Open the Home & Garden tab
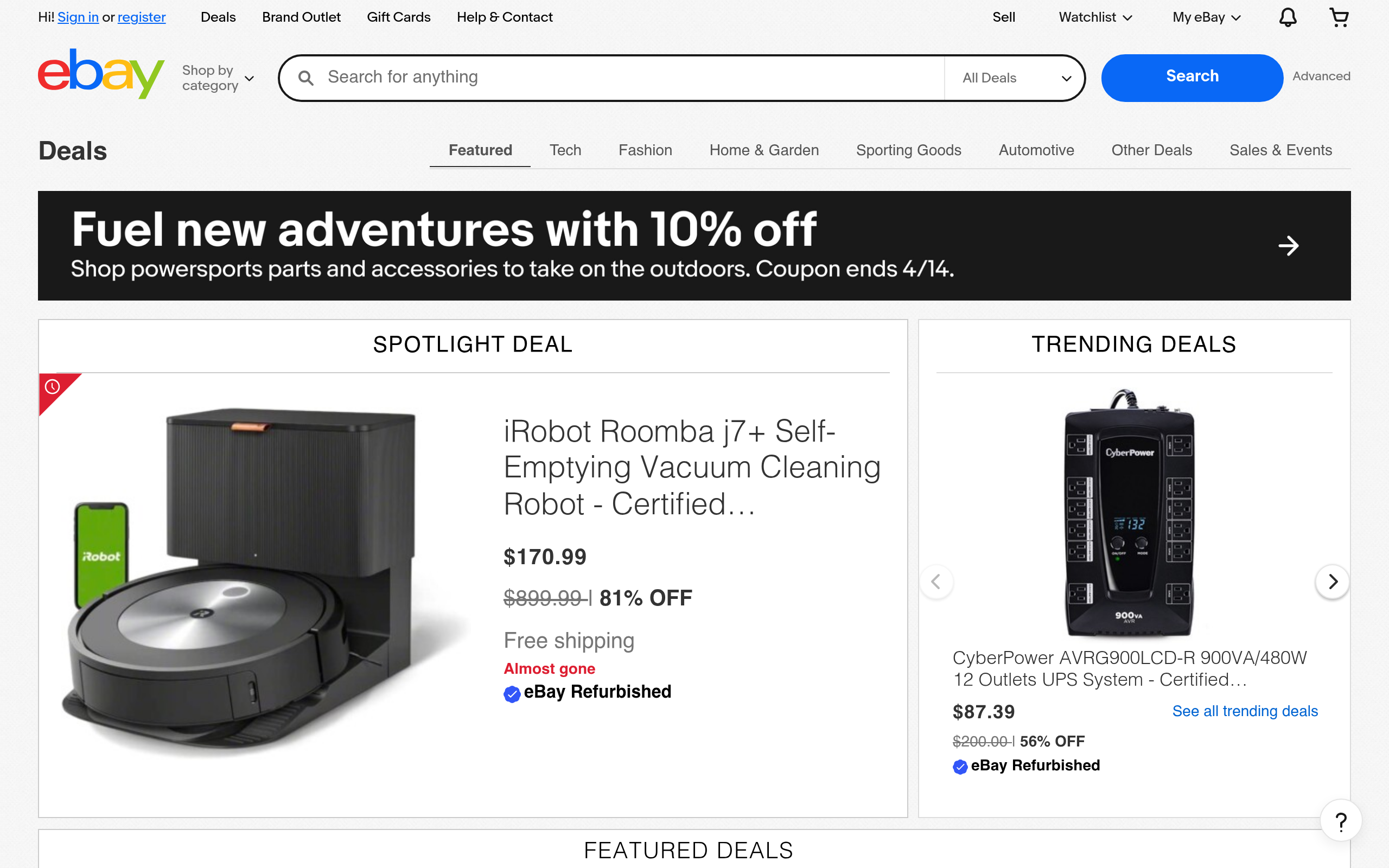This screenshot has height=868, width=1389. 763,150
